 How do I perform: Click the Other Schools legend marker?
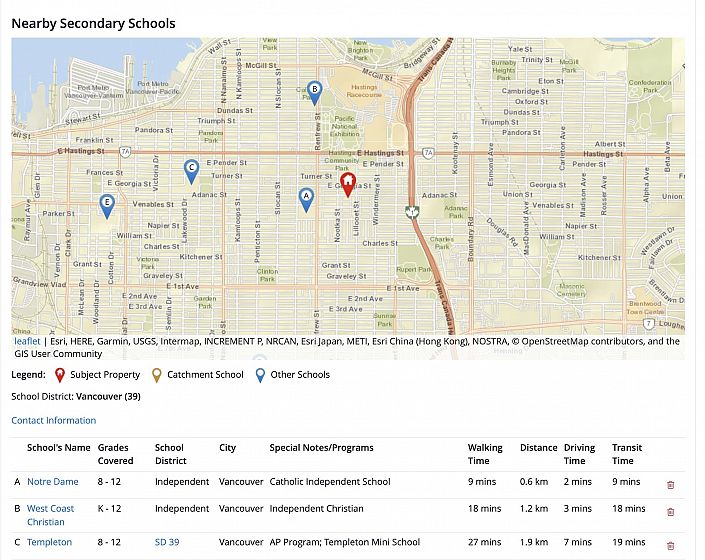pos(262,376)
